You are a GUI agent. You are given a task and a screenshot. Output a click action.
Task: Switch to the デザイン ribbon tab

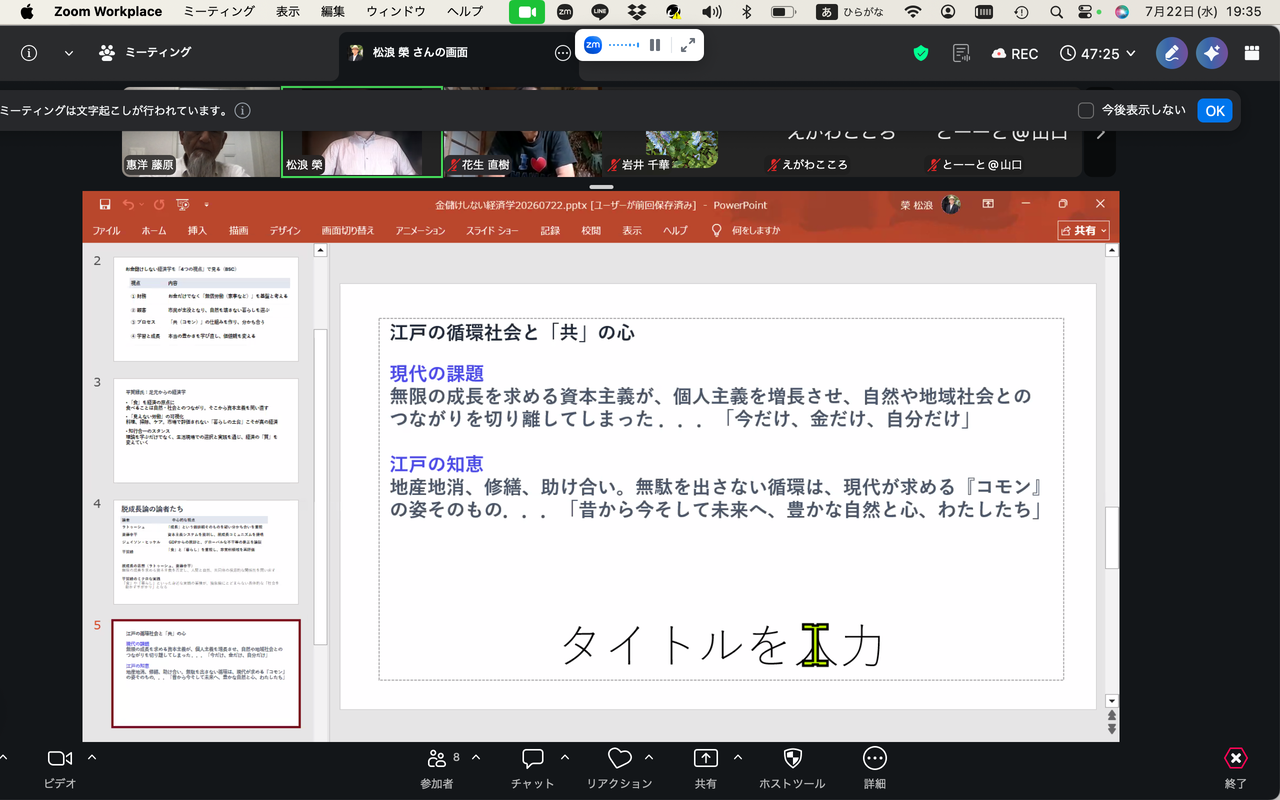pyautogui.click(x=285, y=231)
